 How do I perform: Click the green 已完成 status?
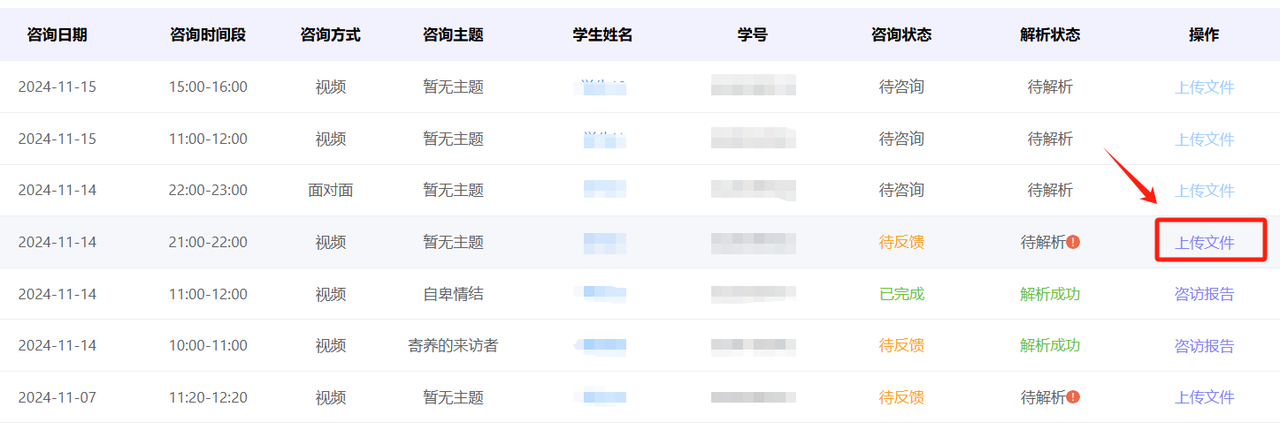point(901,294)
